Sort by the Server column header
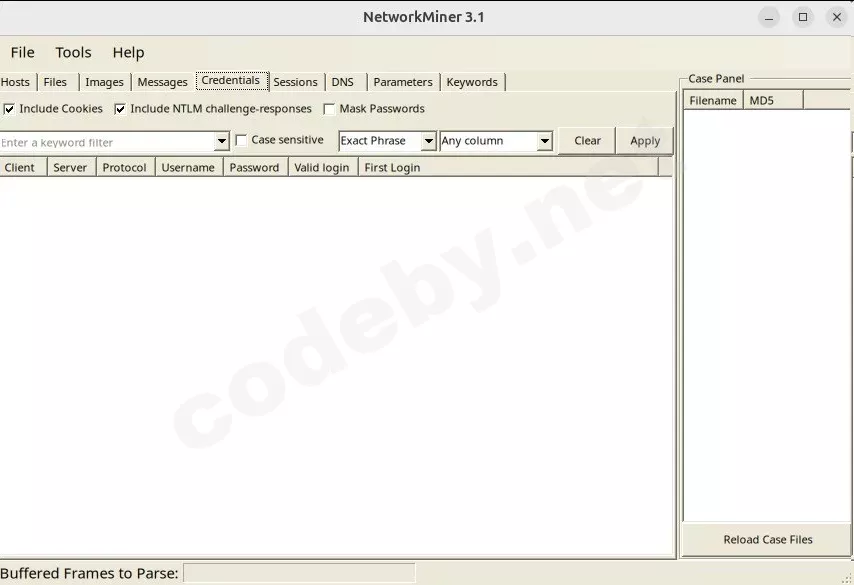This screenshot has width=854, height=585. [x=71, y=167]
